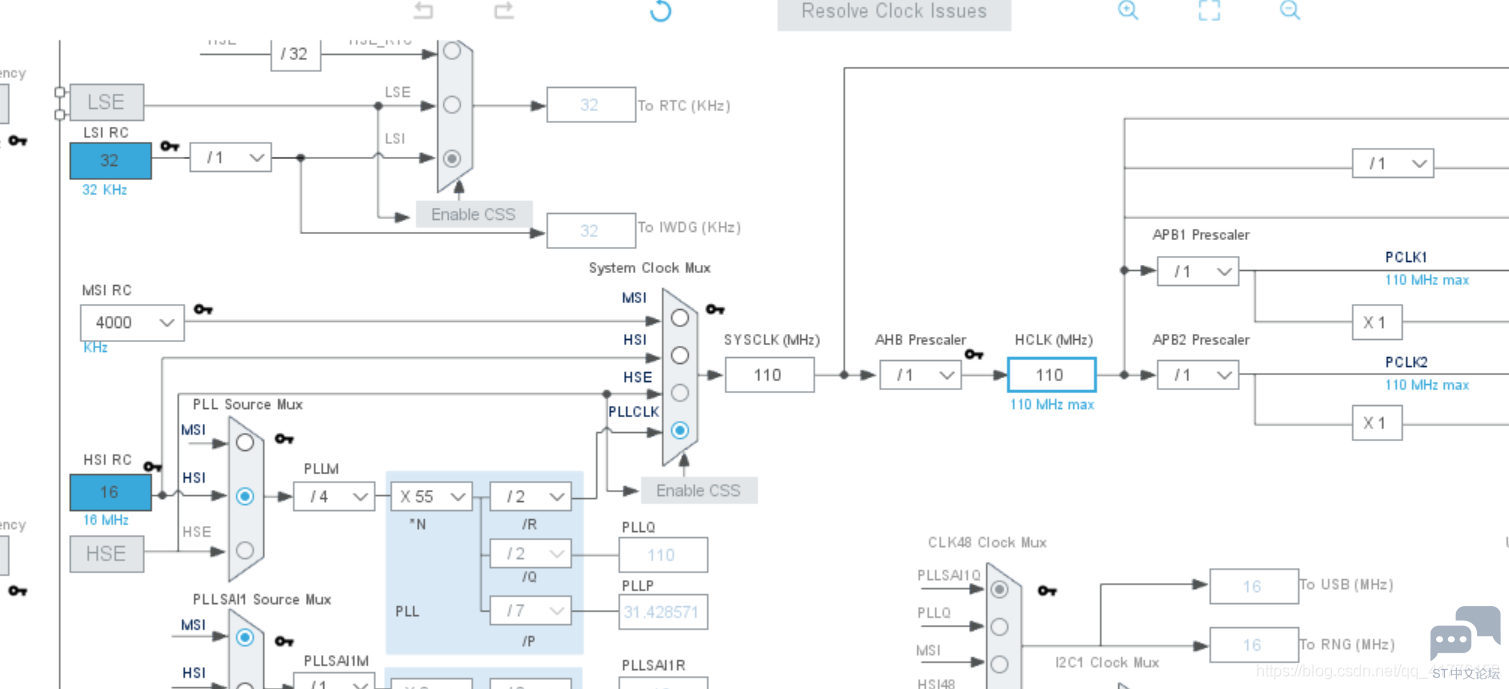The height and width of the screenshot is (689, 1509).
Task: Click the '110 MHz max' text under HCLK
Action: pyautogui.click(x=1052, y=404)
